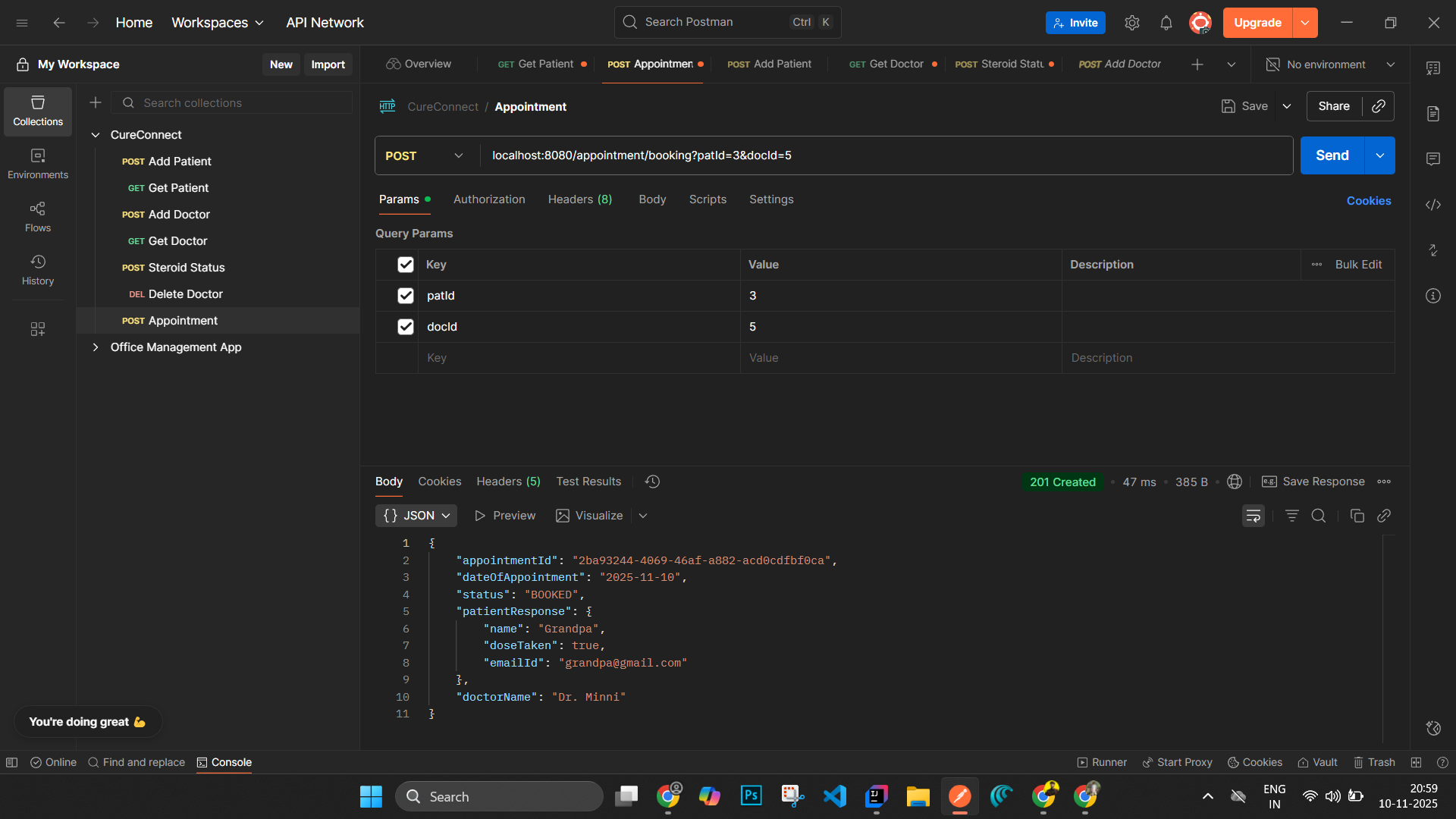Open the History sidebar panel
Screen dimensions: 1456x819
tap(38, 269)
